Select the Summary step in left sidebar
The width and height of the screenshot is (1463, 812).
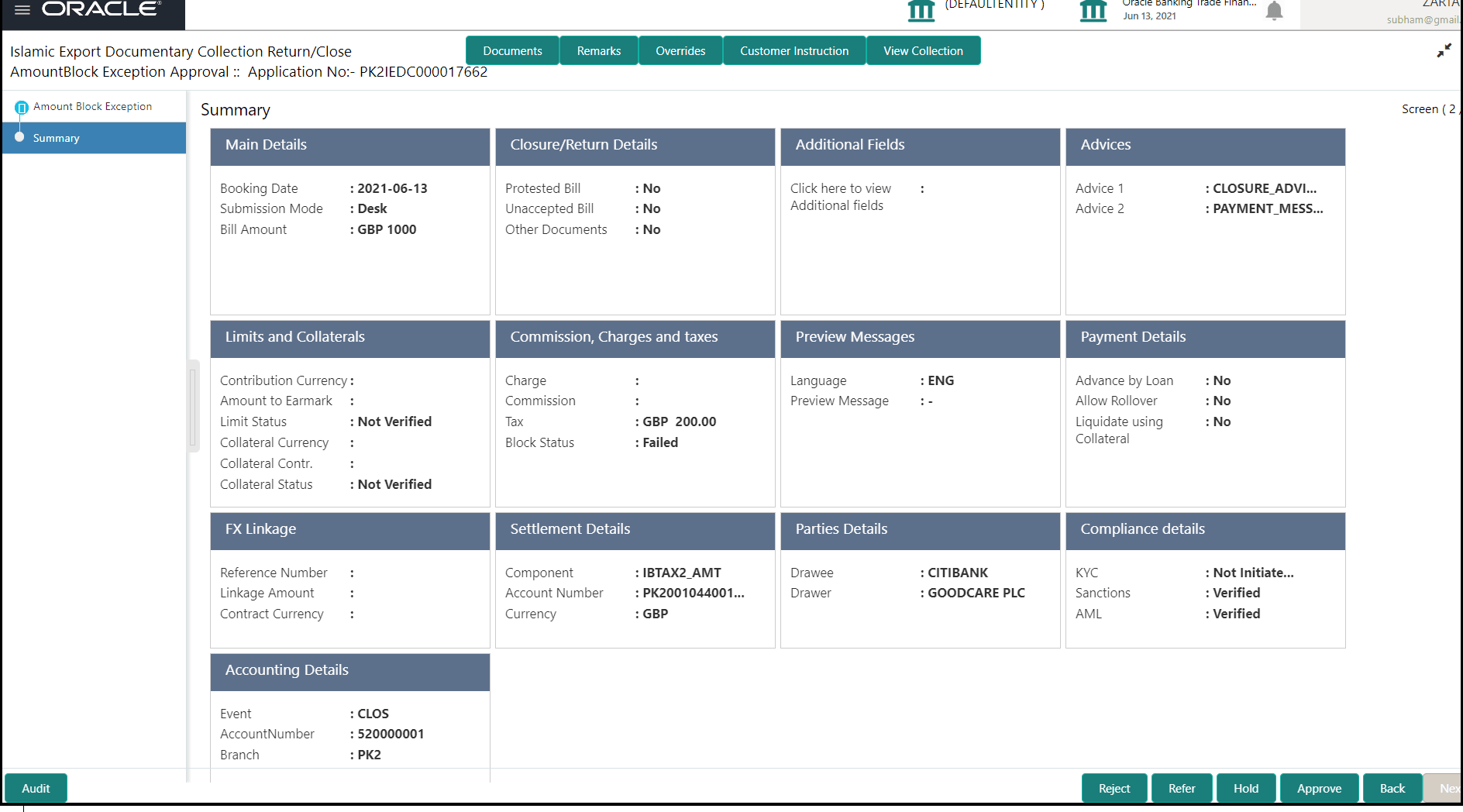(56, 138)
